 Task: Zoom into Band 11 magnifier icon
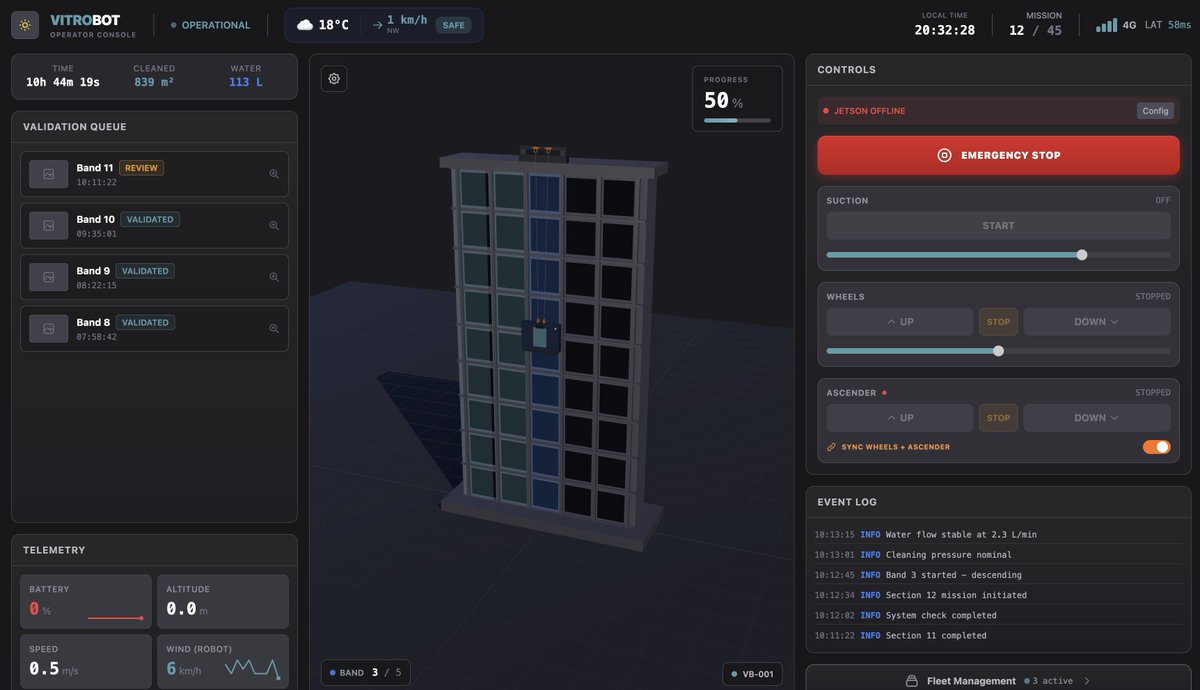[274, 174]
